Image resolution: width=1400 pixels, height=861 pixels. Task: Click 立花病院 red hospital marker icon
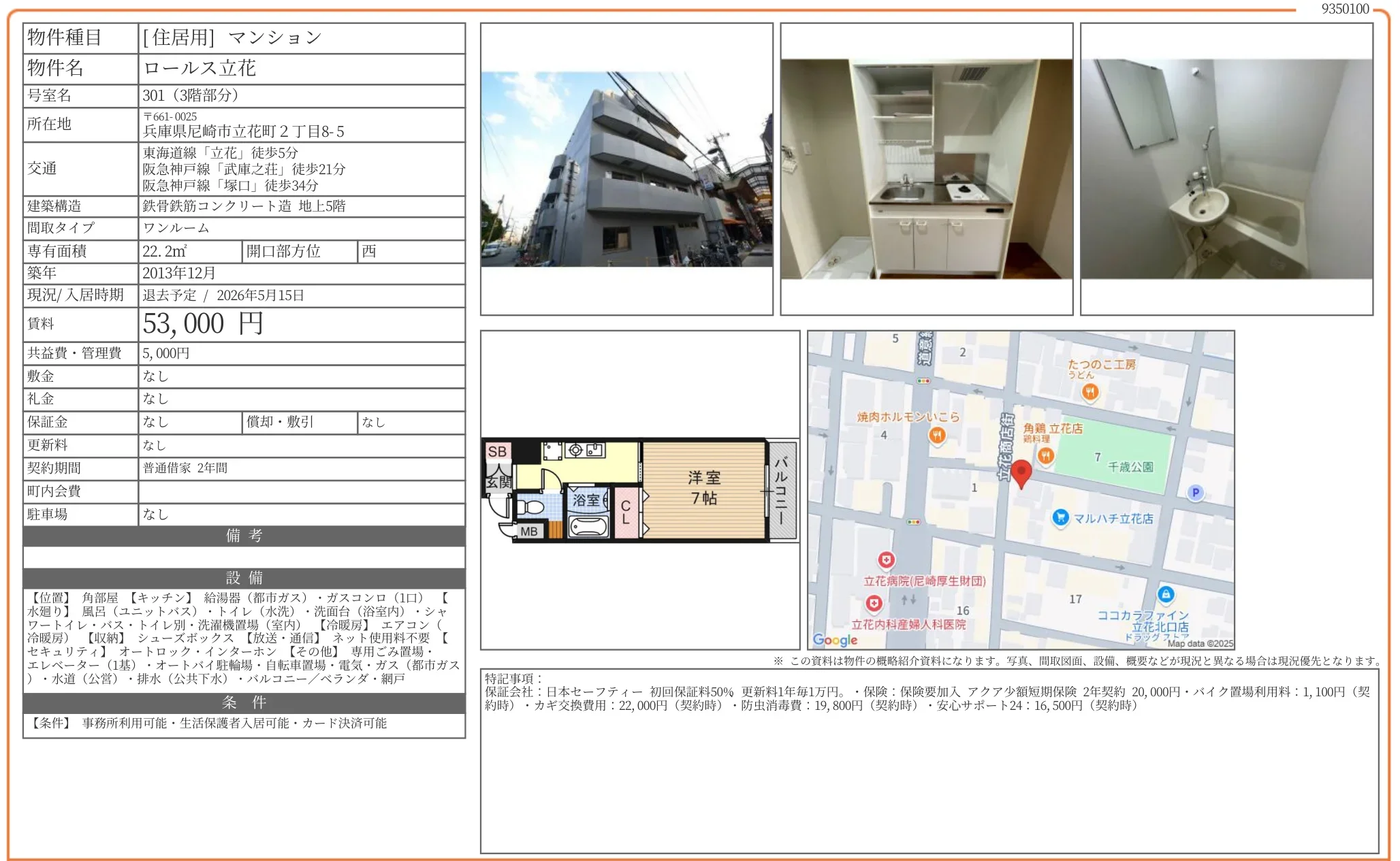click(886, 560)
